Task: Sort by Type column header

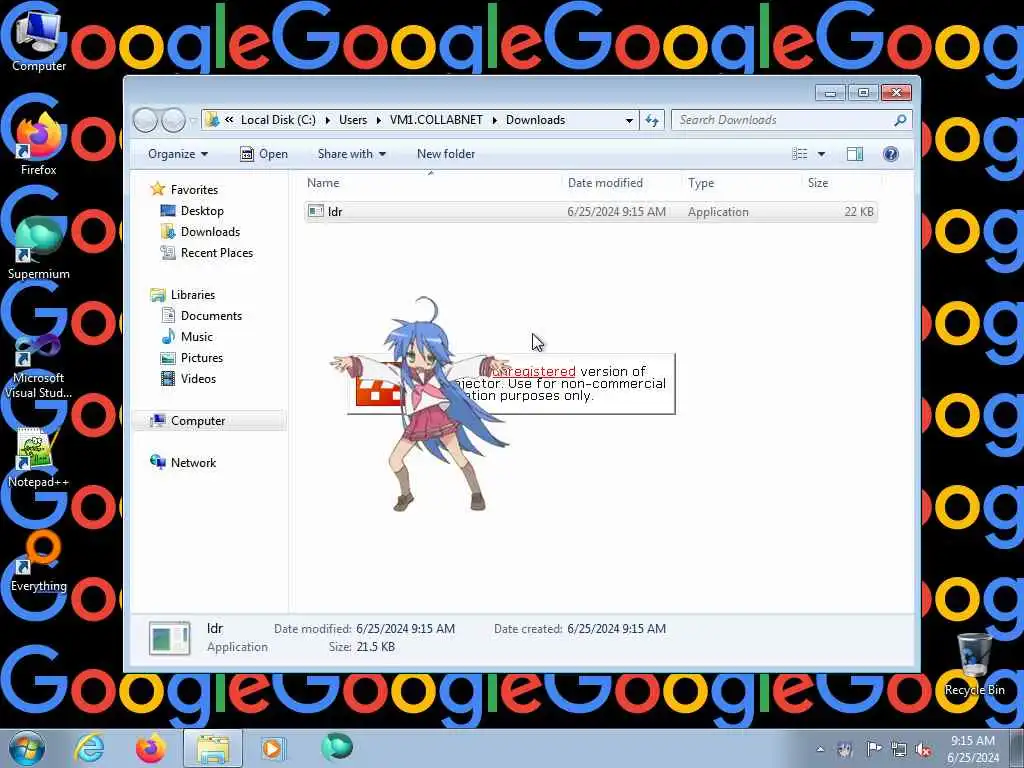Action: 741,183
